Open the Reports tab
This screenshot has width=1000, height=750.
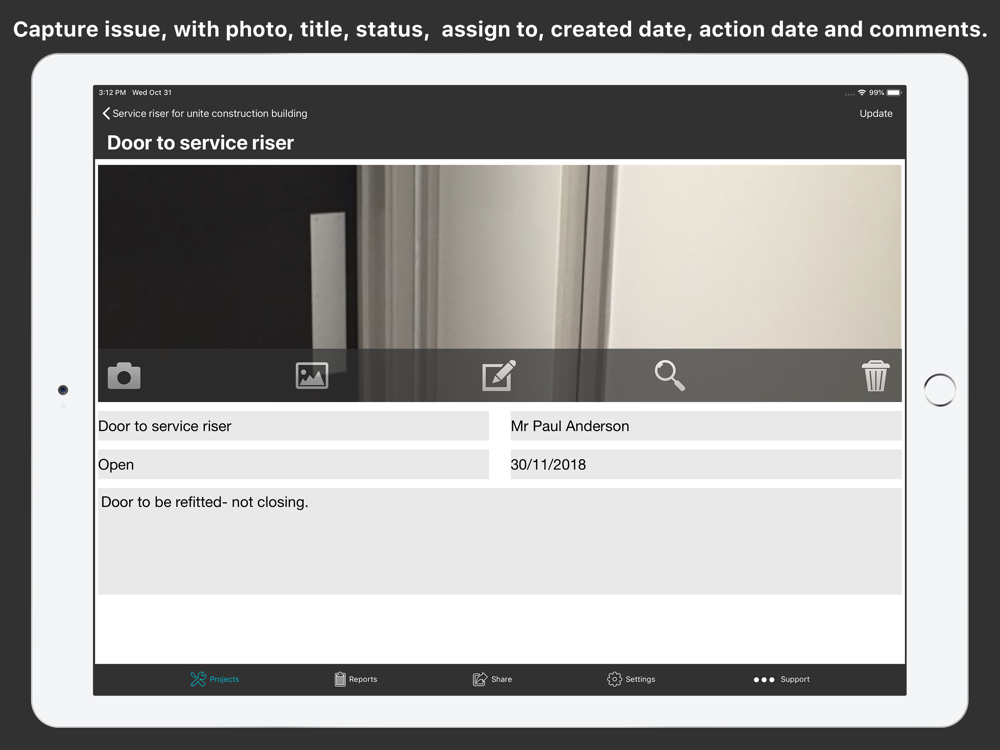coord(356,679)
